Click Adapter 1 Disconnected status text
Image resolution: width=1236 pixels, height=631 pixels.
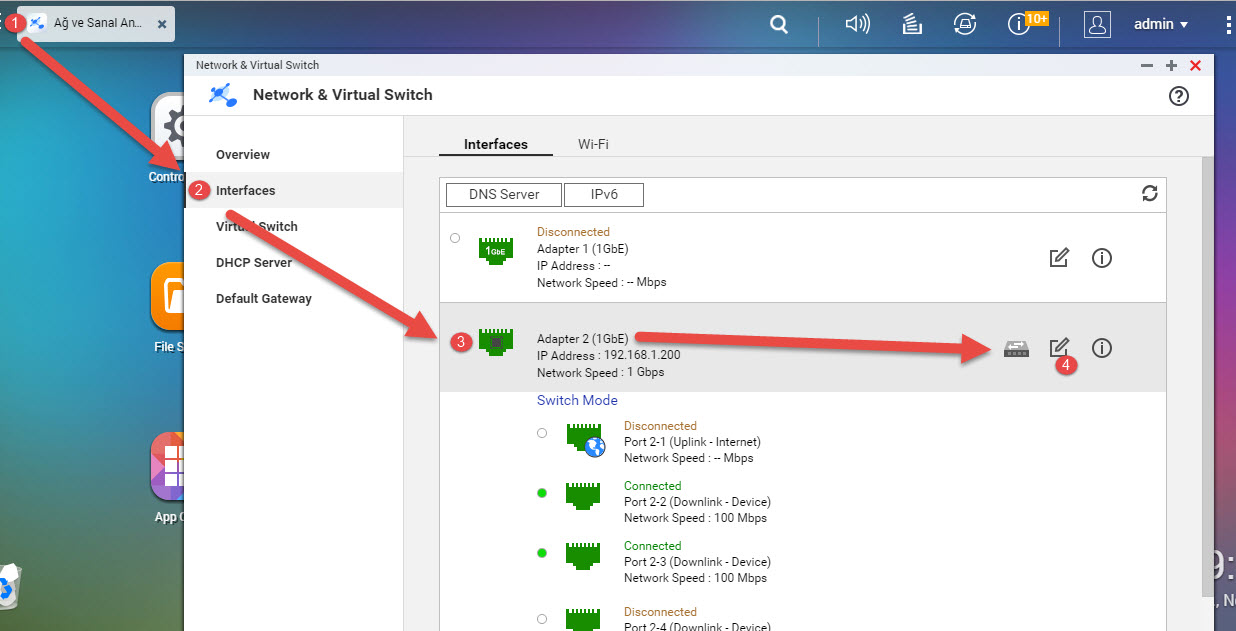coord(573,232)
